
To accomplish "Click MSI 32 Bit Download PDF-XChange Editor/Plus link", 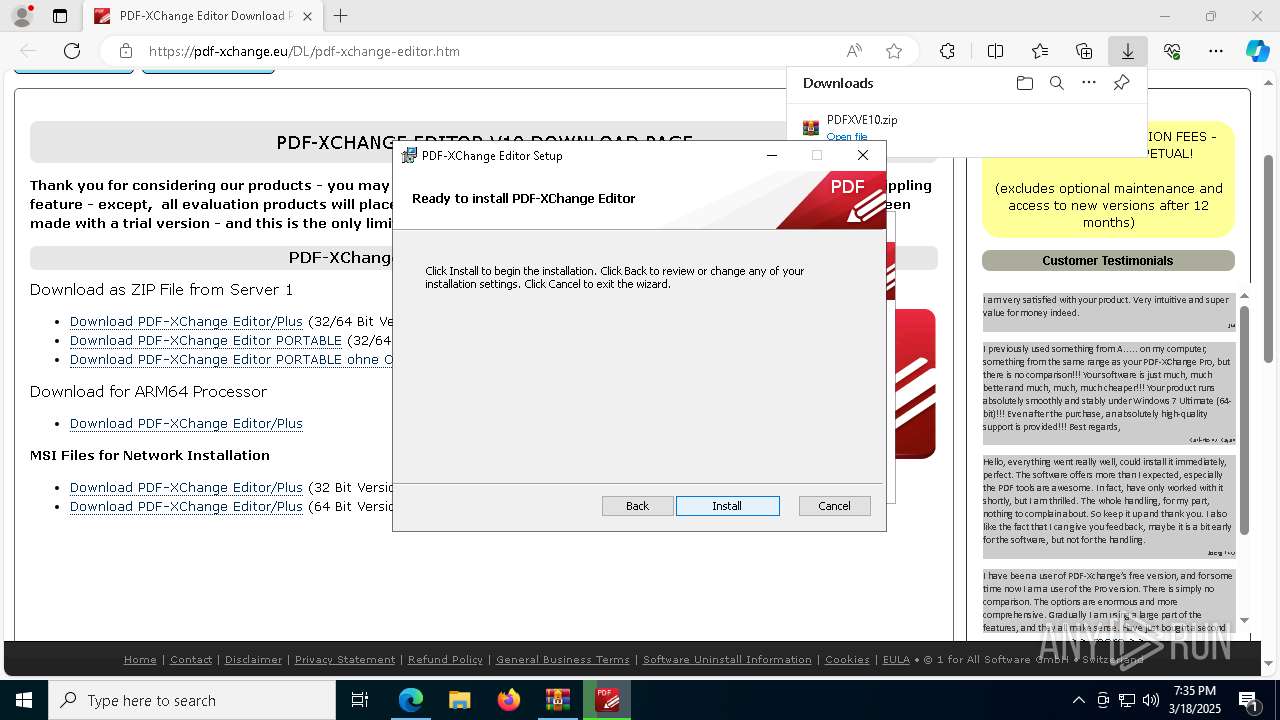I will tap(186, 487).
